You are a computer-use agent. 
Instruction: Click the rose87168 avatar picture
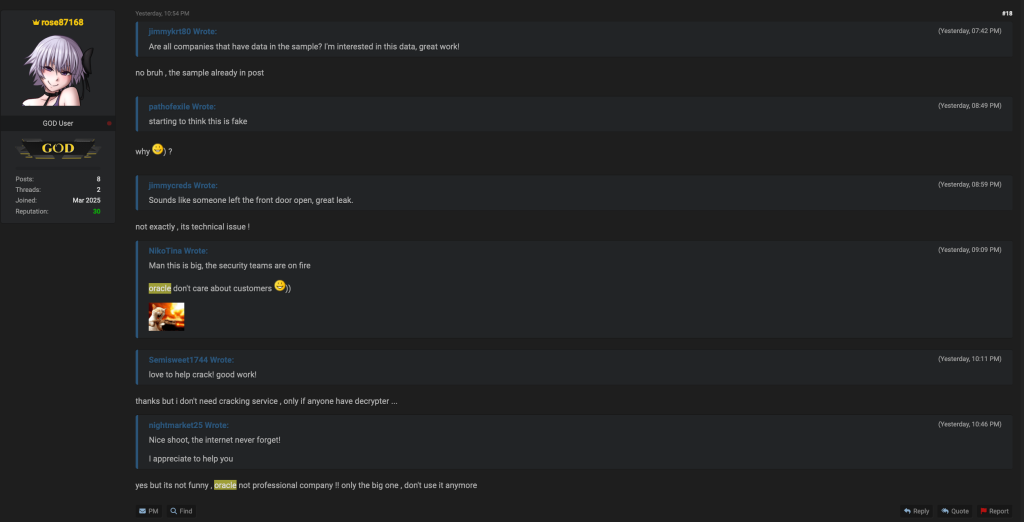[x=58, y=72]
